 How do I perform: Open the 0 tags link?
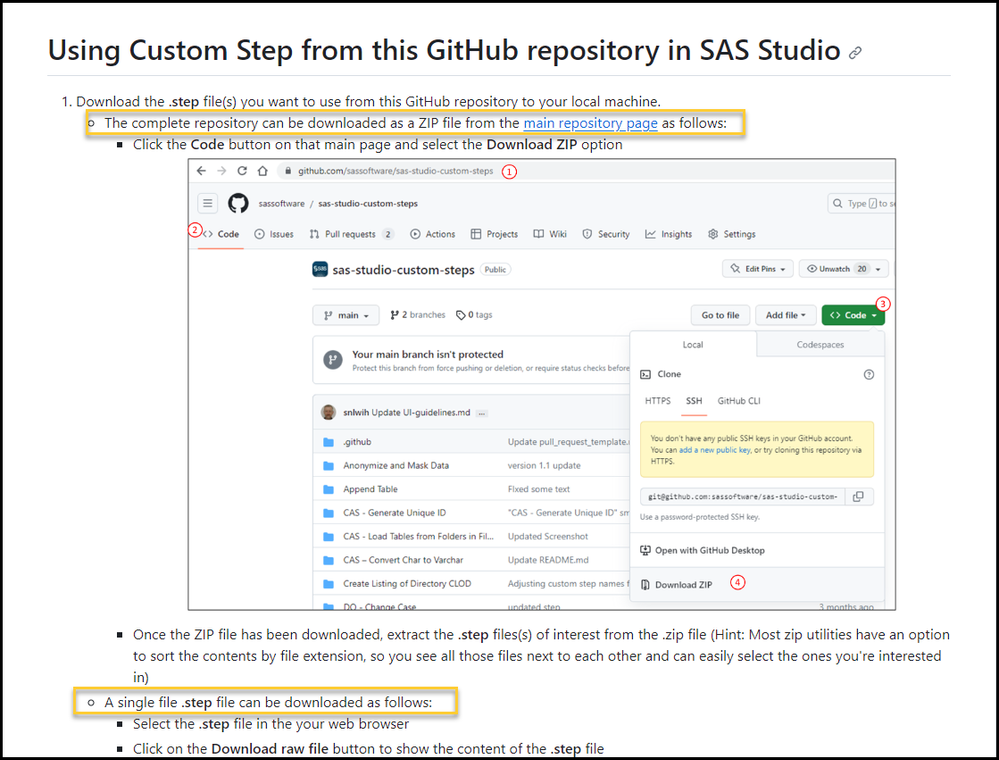(x=474, y=315)
